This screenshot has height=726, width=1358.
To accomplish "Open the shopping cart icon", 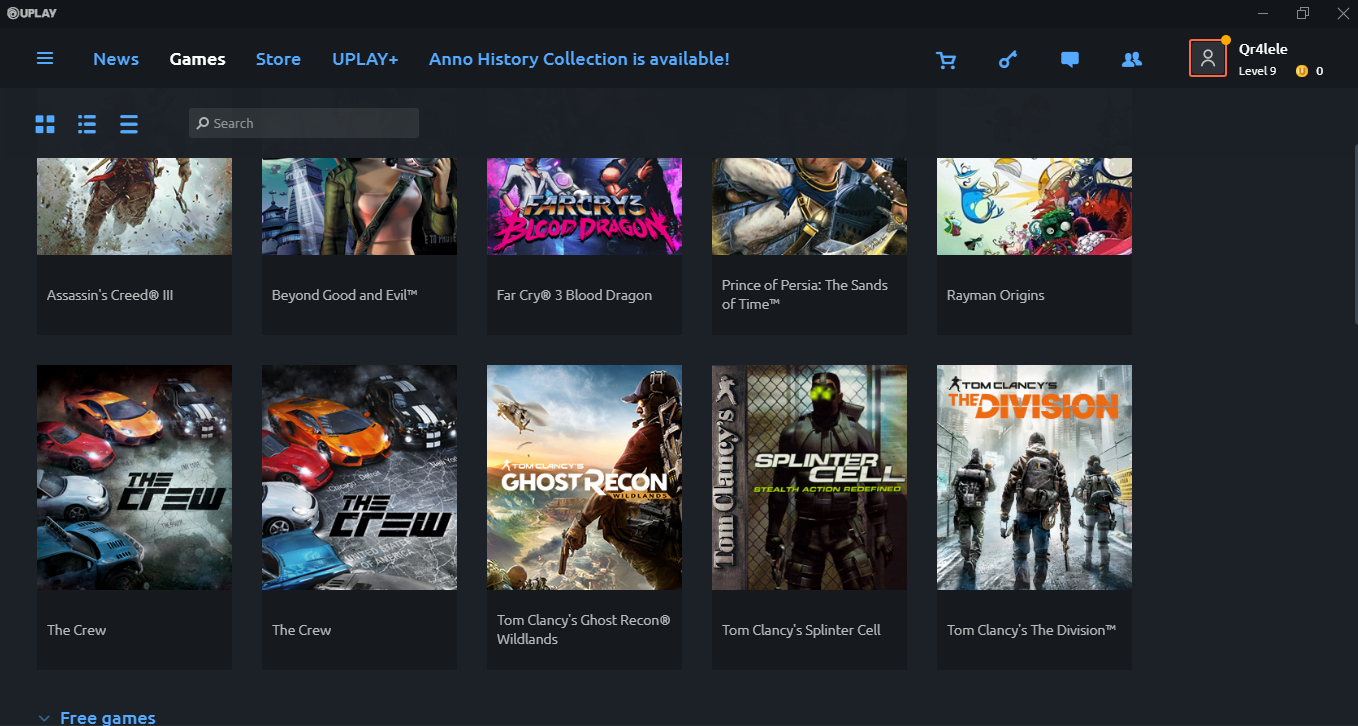I will tap(946, 60).
